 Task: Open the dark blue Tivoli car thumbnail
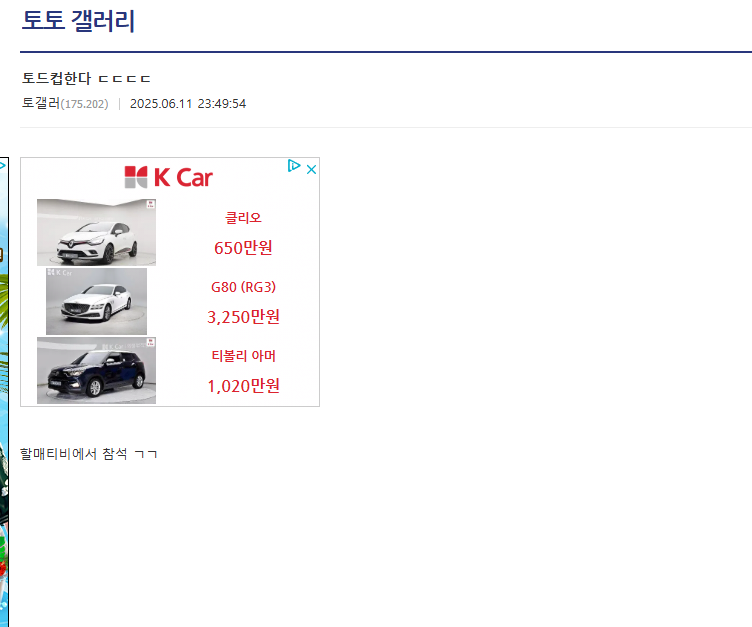point(96,370)
